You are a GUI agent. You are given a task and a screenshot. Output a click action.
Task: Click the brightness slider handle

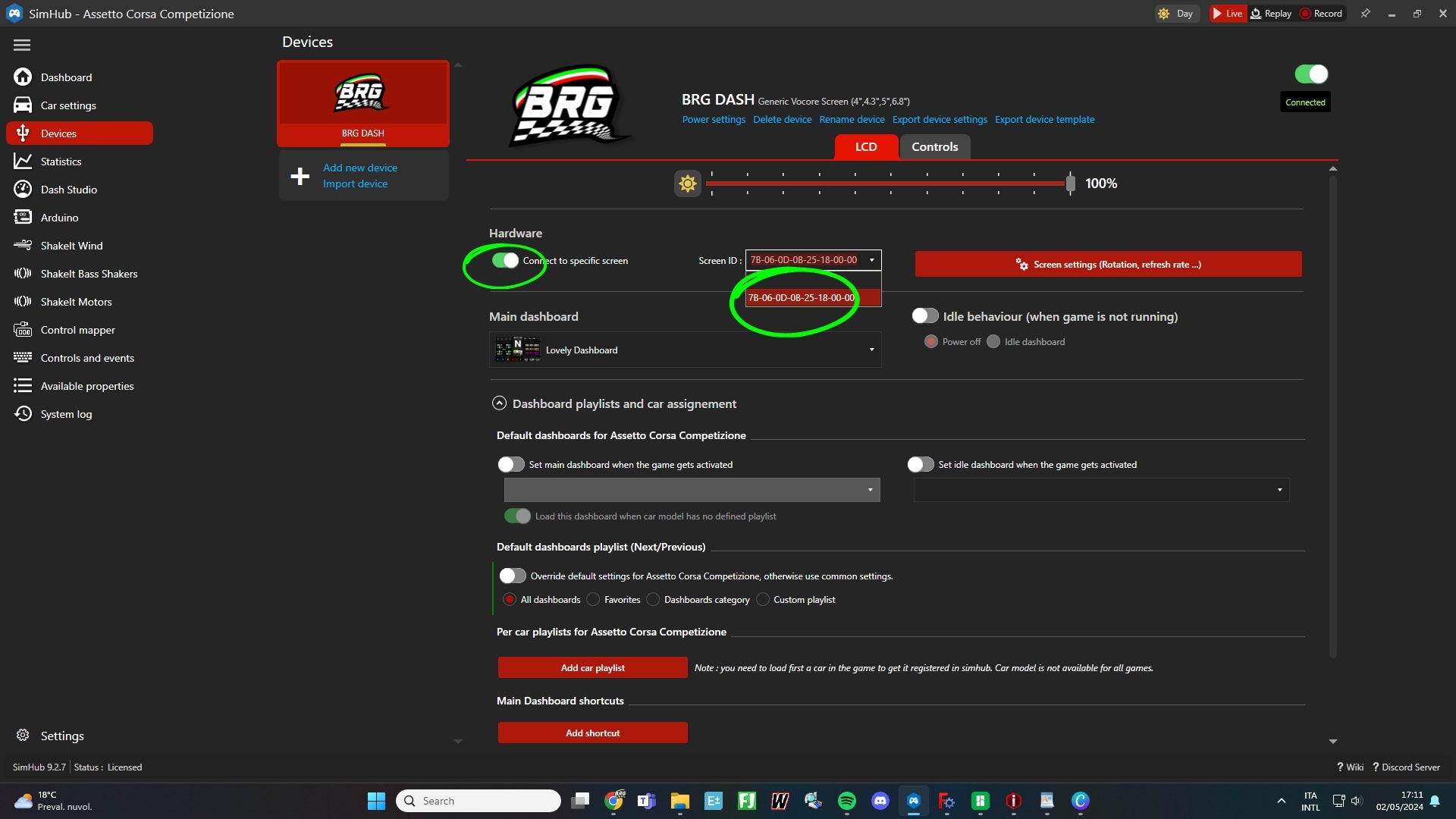(1070, 184)
